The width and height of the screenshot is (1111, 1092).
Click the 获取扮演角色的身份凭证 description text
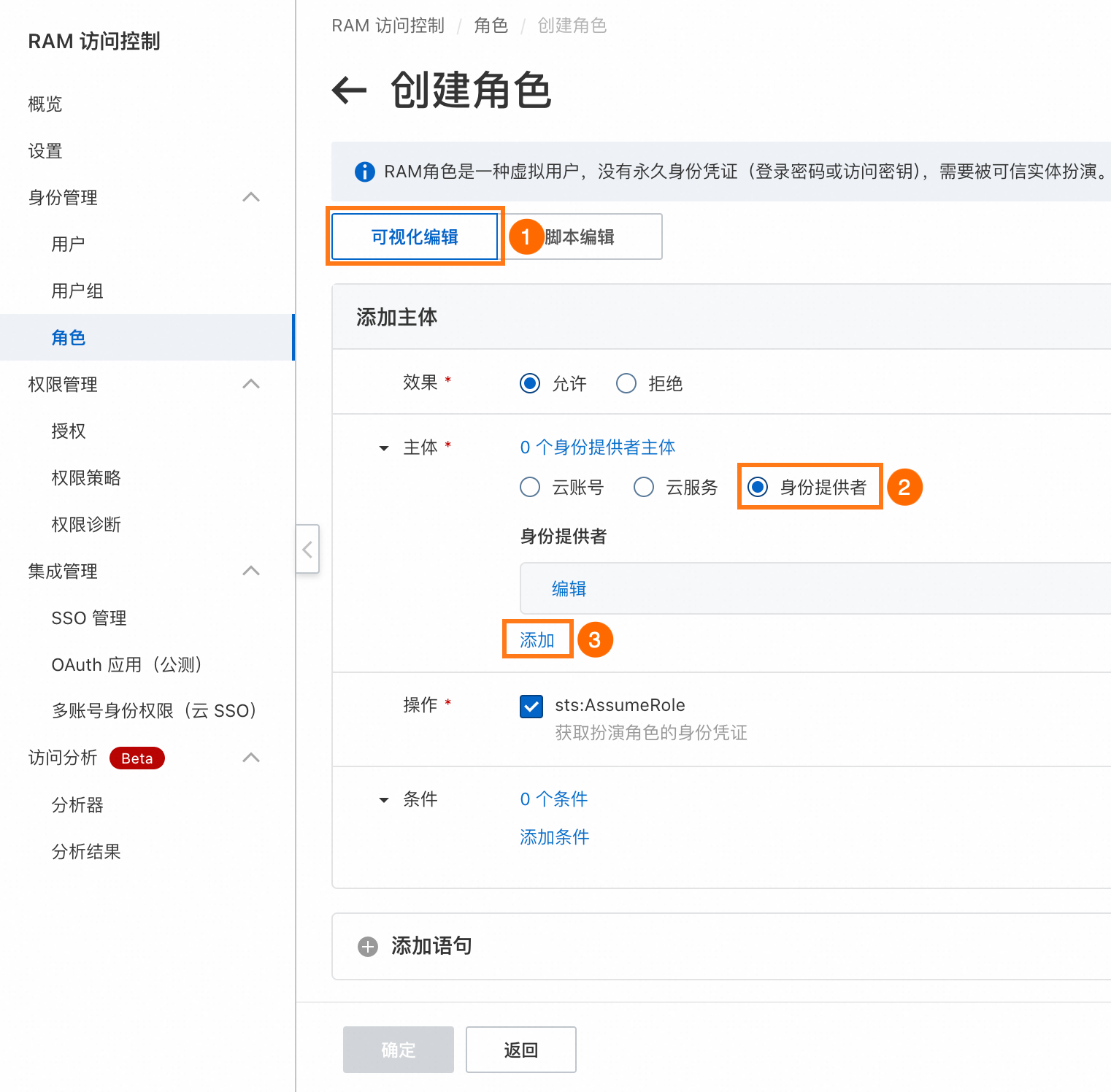651,732
